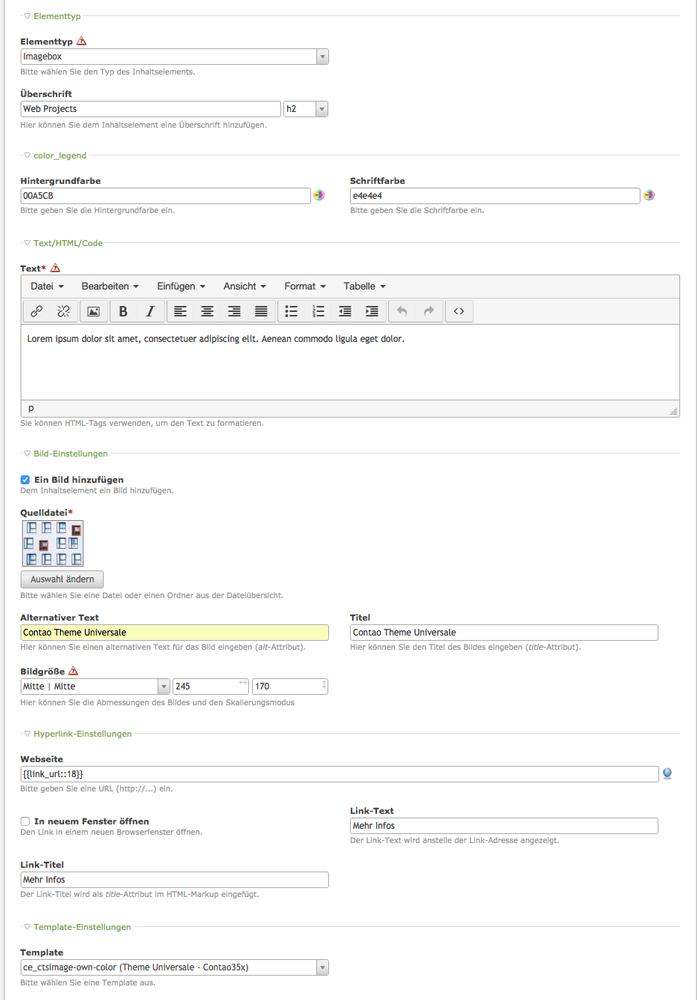Center-align text in the editor toolbar
This screenshot has width=697, height=1000.
coord(207,311)
